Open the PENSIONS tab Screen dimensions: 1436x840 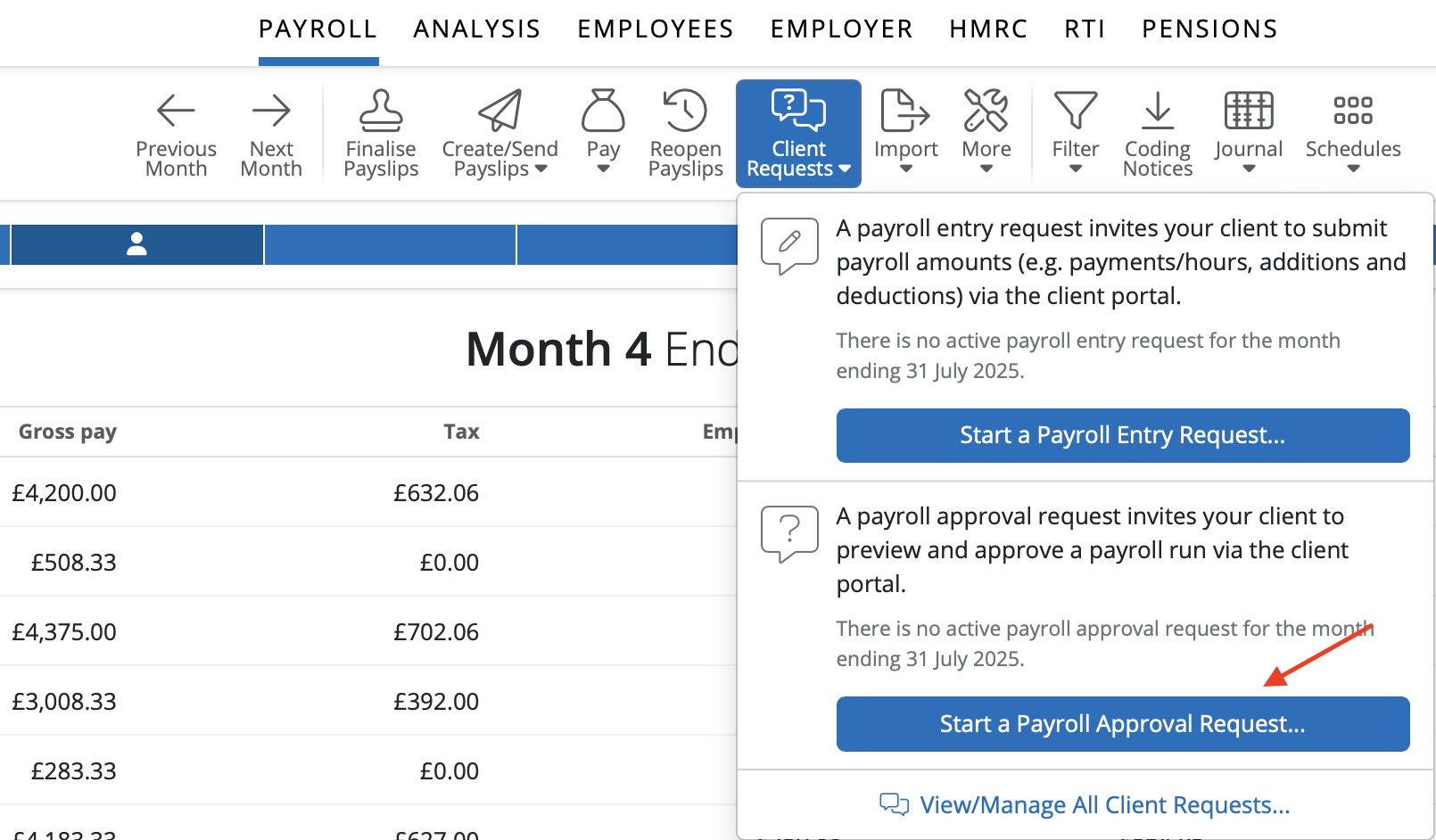[1210, 29]
